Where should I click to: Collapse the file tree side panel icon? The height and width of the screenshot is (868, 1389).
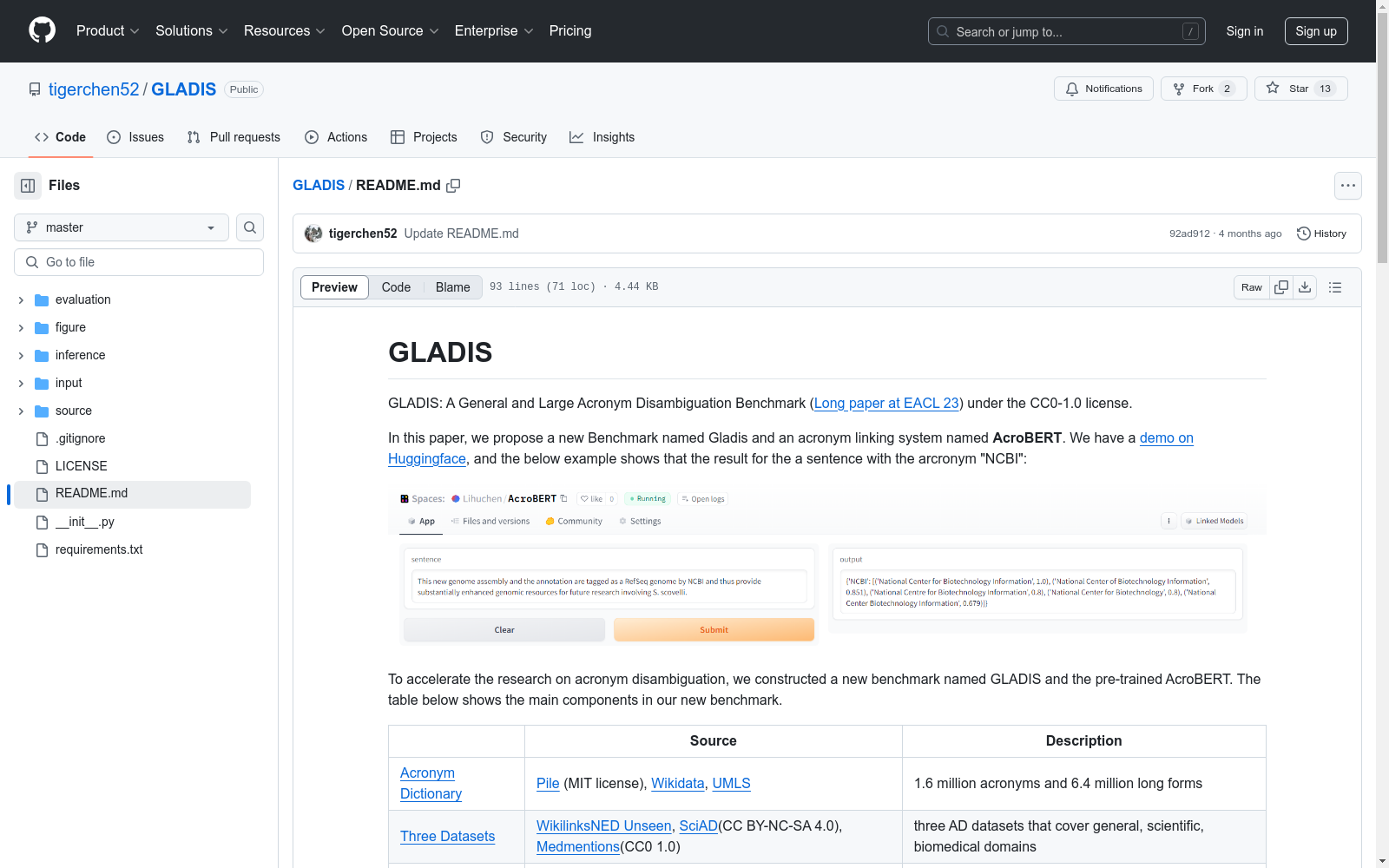[28, 186]
